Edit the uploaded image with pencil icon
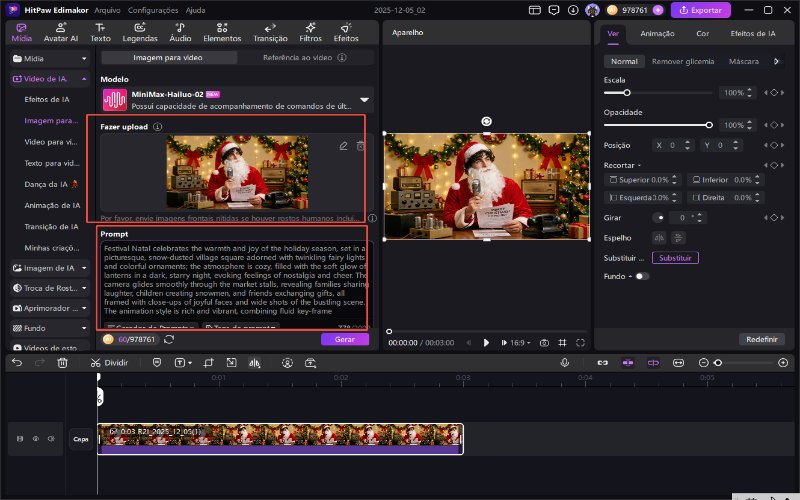 point(343,146)
